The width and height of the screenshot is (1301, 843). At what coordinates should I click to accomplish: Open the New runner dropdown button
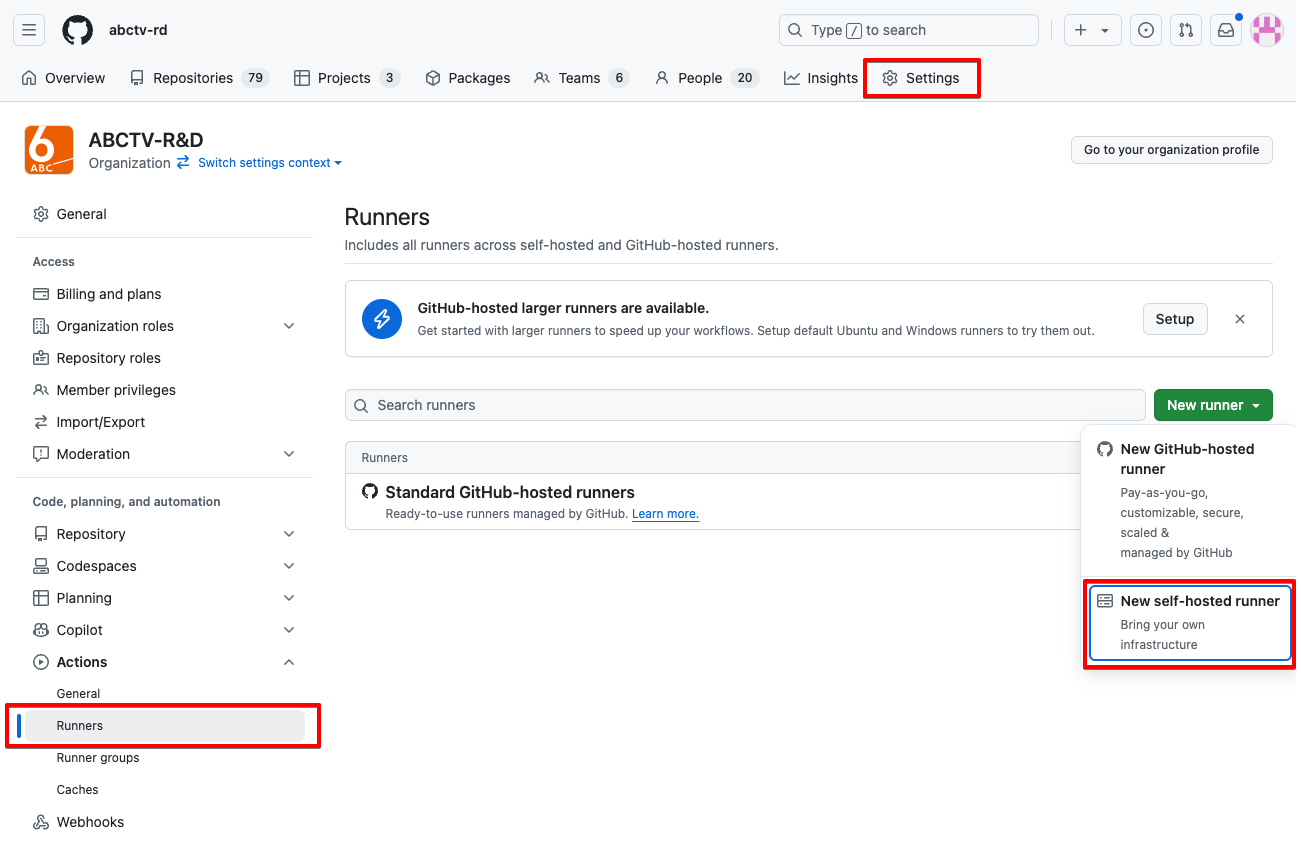[x=1212, y=405]
